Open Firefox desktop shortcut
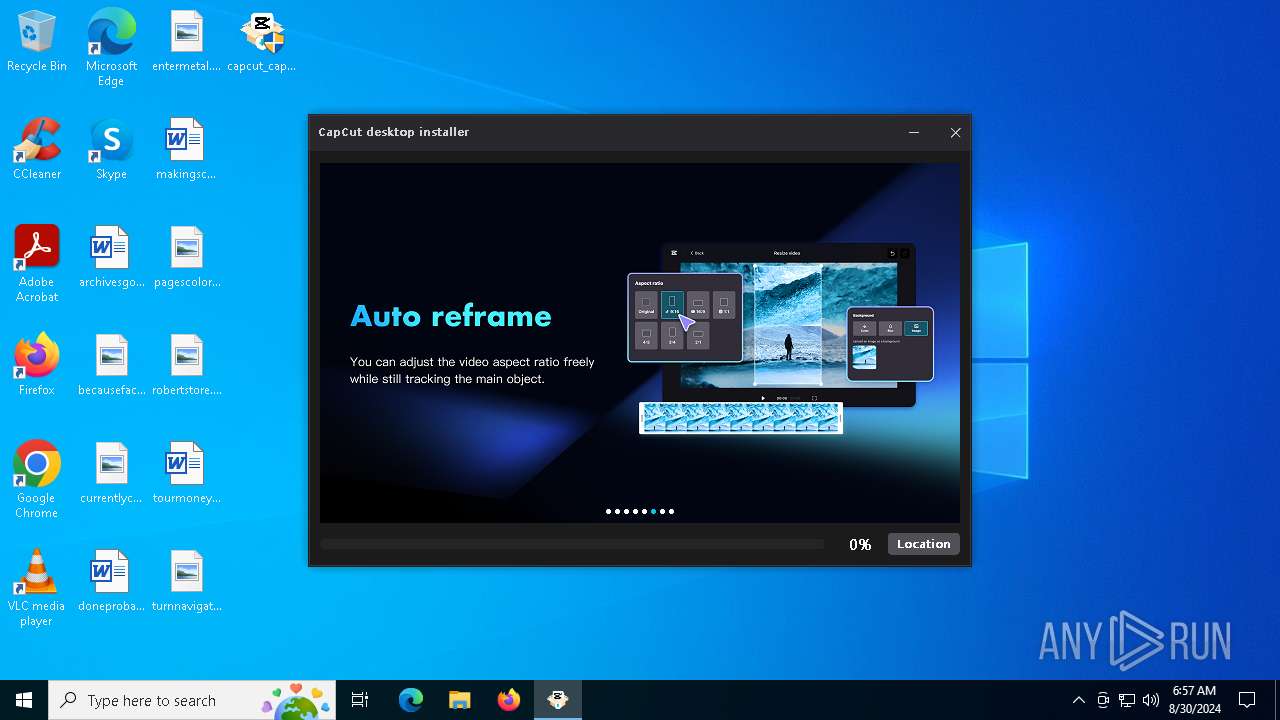 click(x=37, y=365)
